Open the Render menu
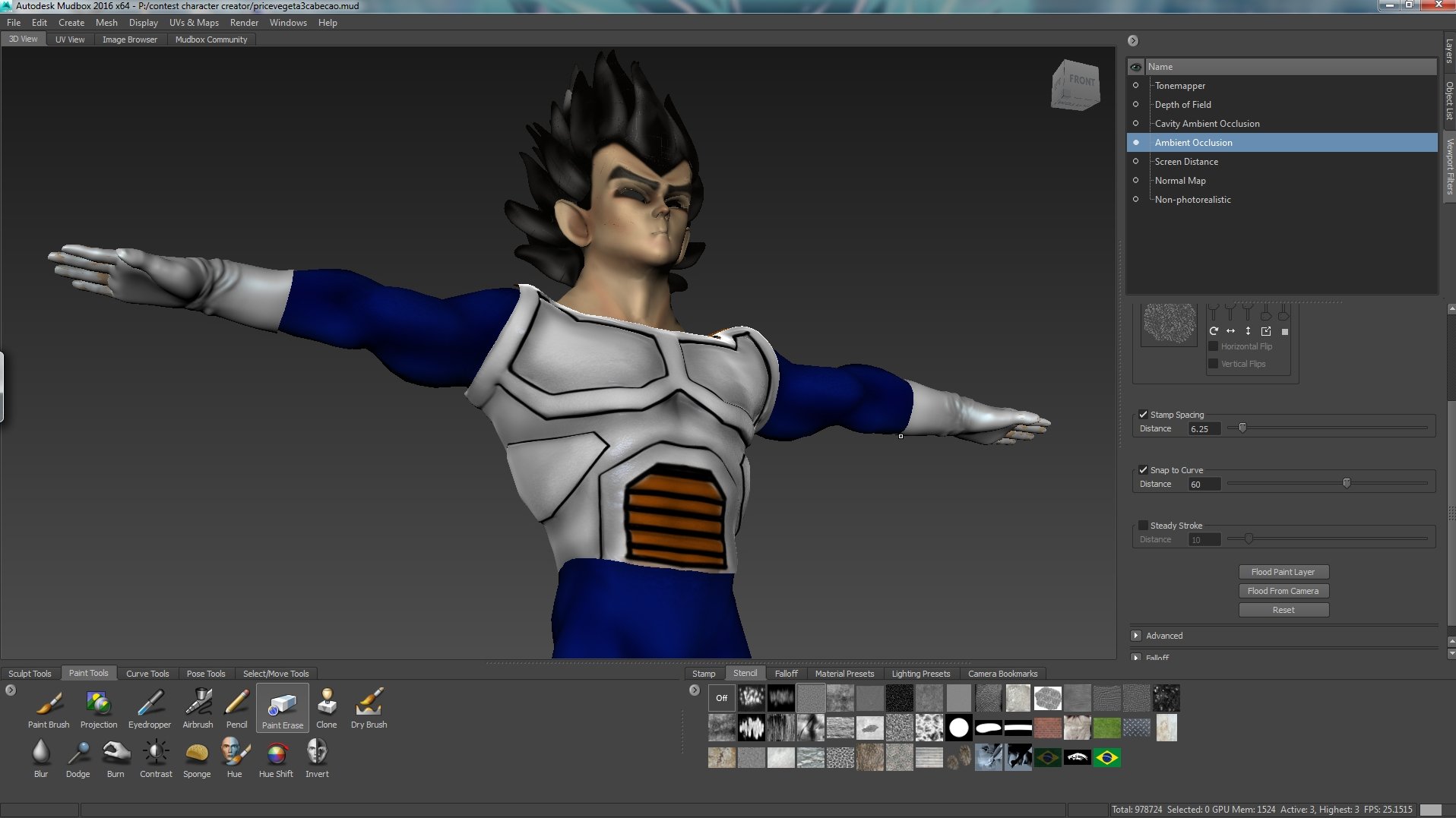This screenshot has height=818, width=1456. point(244,23)
